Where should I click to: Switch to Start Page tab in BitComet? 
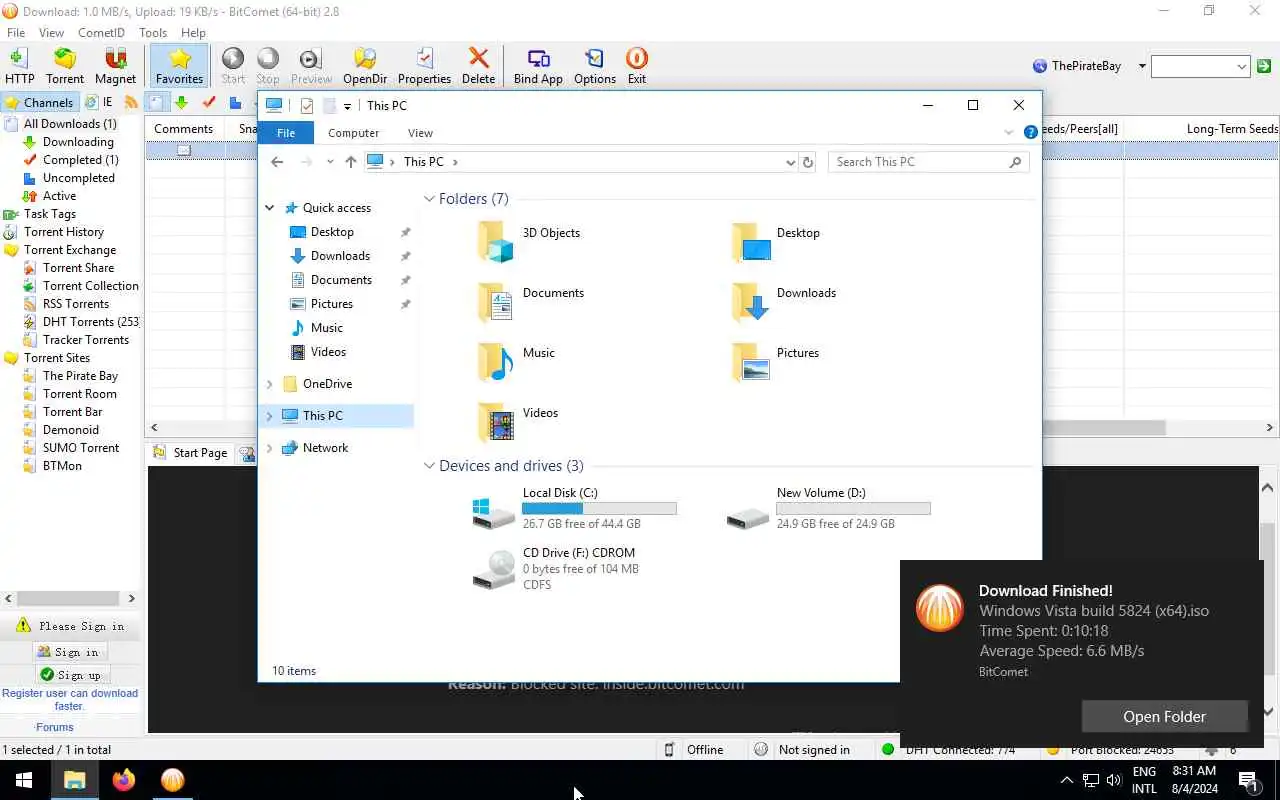click(x=191, y=453)
